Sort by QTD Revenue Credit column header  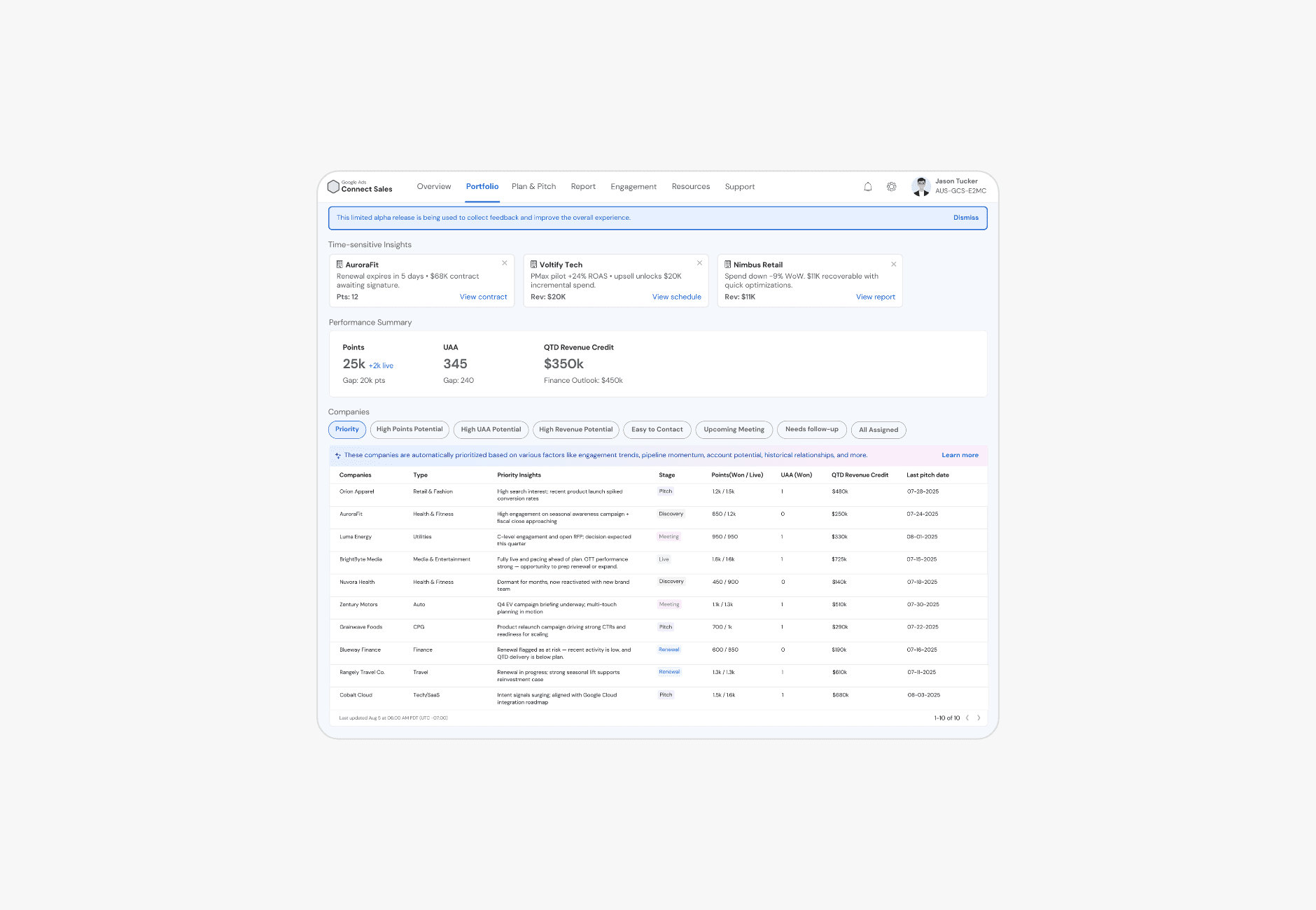coord(860,475)
